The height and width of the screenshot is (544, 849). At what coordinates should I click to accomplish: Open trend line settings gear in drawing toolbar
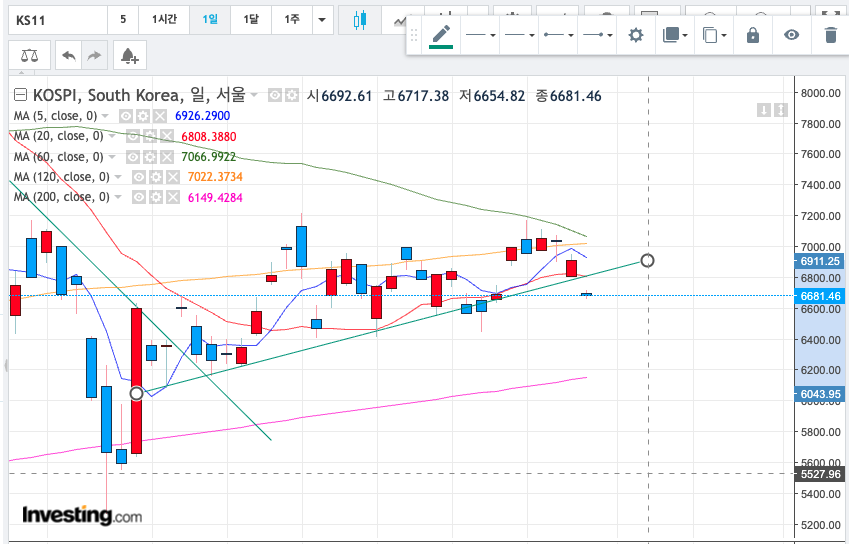636,36
